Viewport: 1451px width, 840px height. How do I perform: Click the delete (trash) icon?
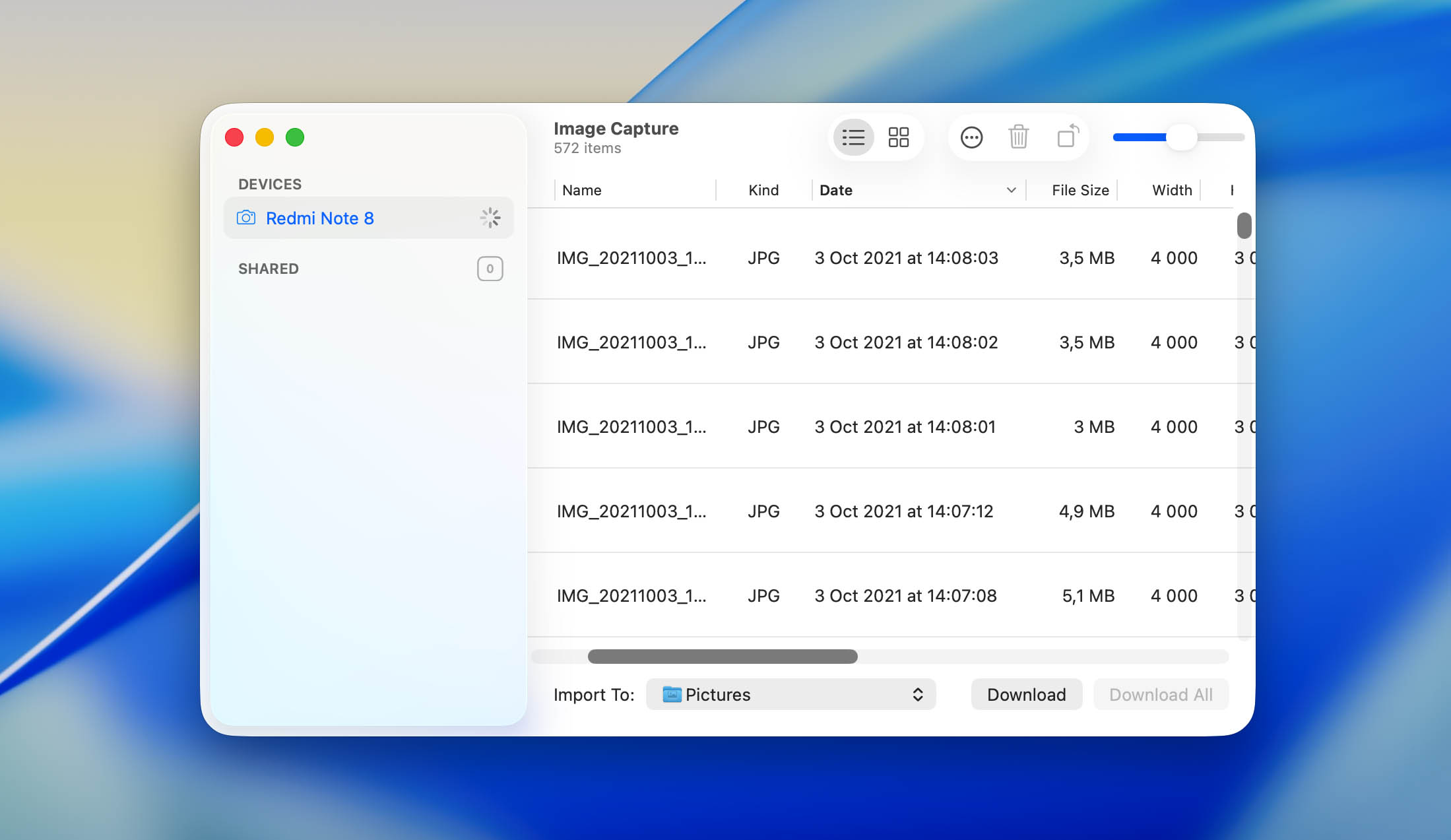[x=1018, y=137]
